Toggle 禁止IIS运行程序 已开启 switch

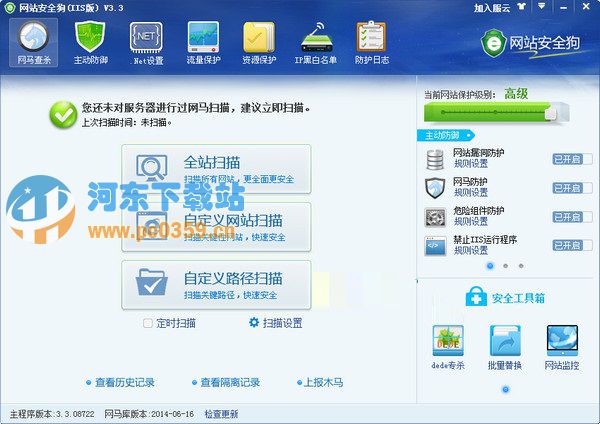[572, 246]
